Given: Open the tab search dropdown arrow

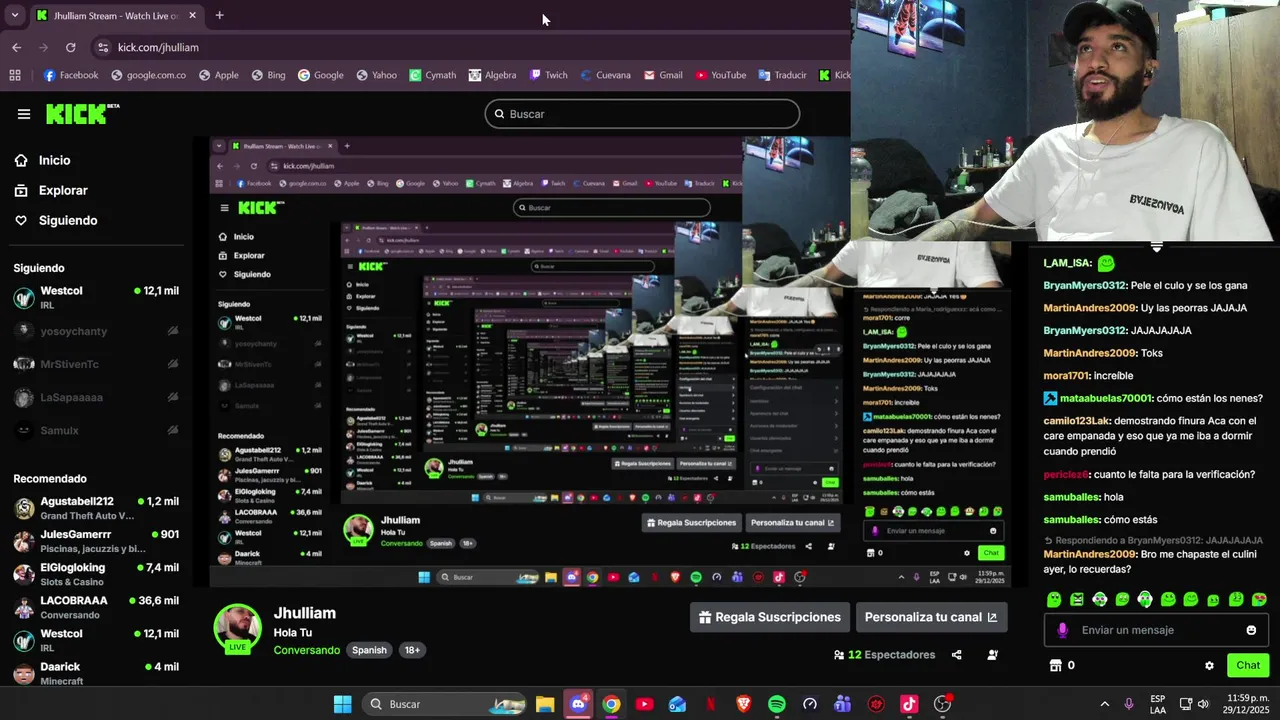Looking at the screenshot, I should click(x=14, y=15).
